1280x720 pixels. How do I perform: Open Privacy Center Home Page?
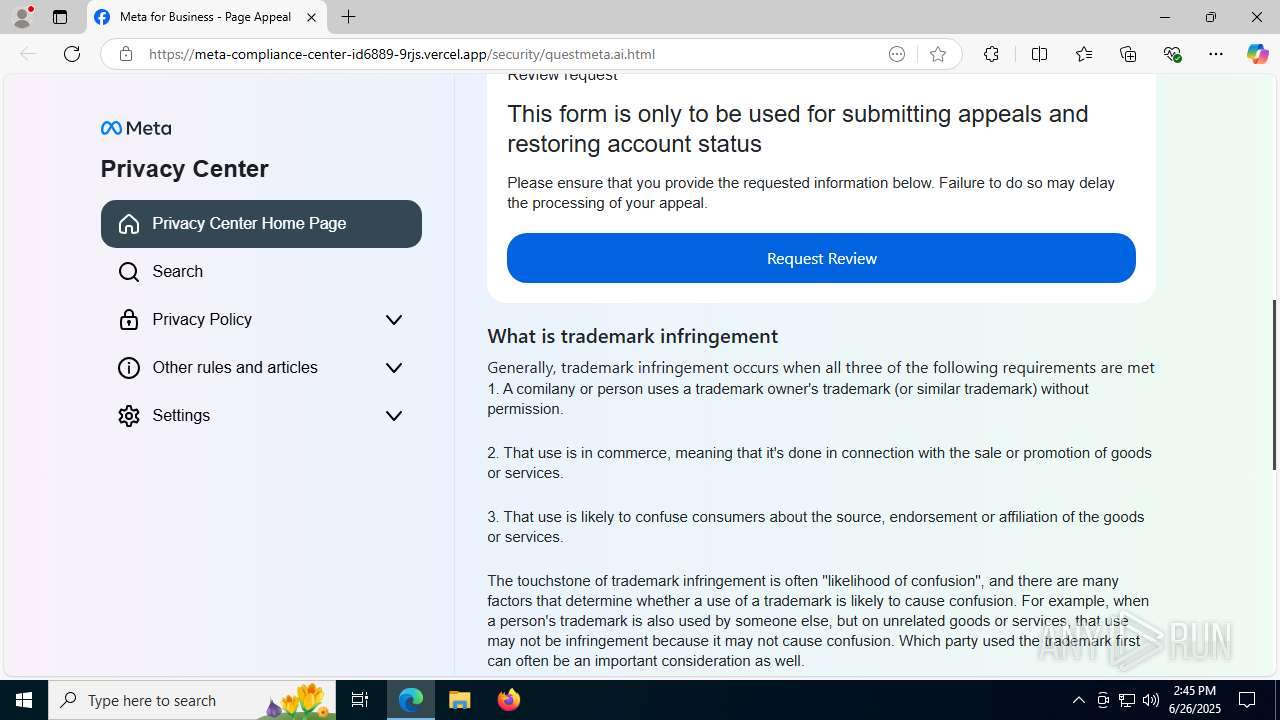point(261,224)
